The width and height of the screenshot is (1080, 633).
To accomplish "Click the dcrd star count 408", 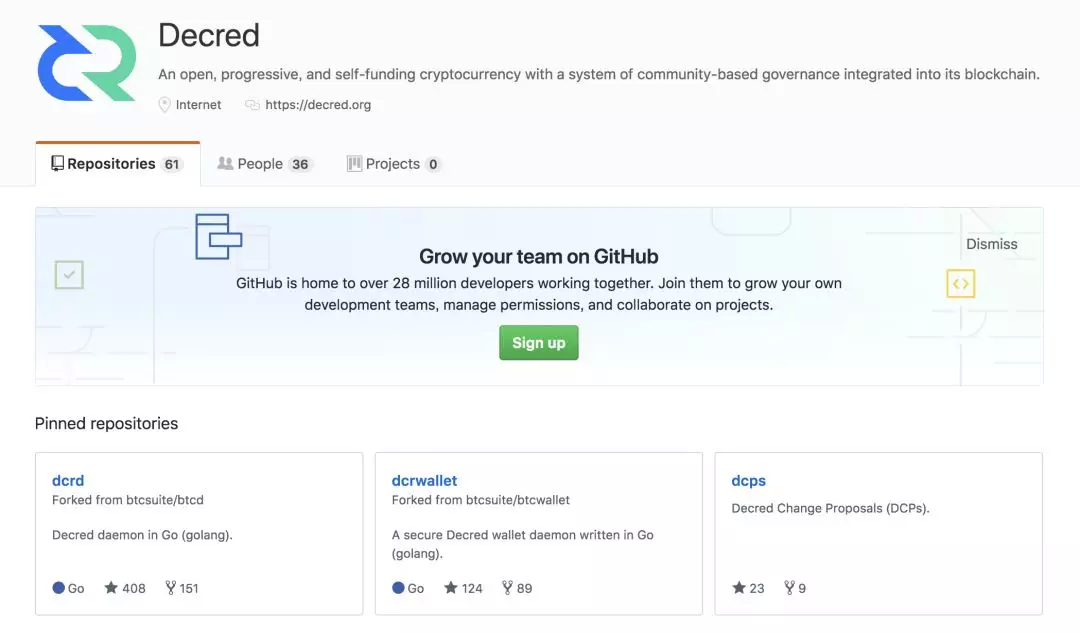I will coord(134,588).
